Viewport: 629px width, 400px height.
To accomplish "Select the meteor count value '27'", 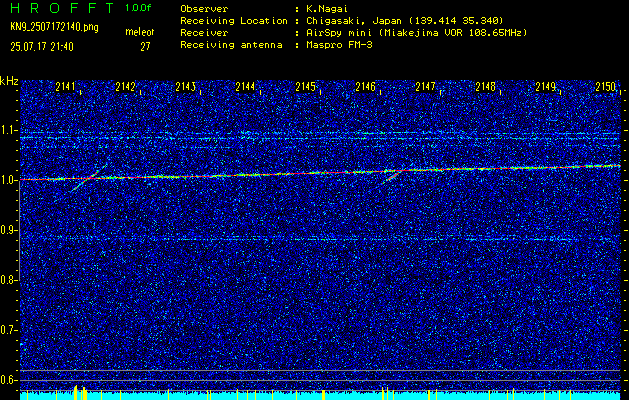I will [145, 47].
